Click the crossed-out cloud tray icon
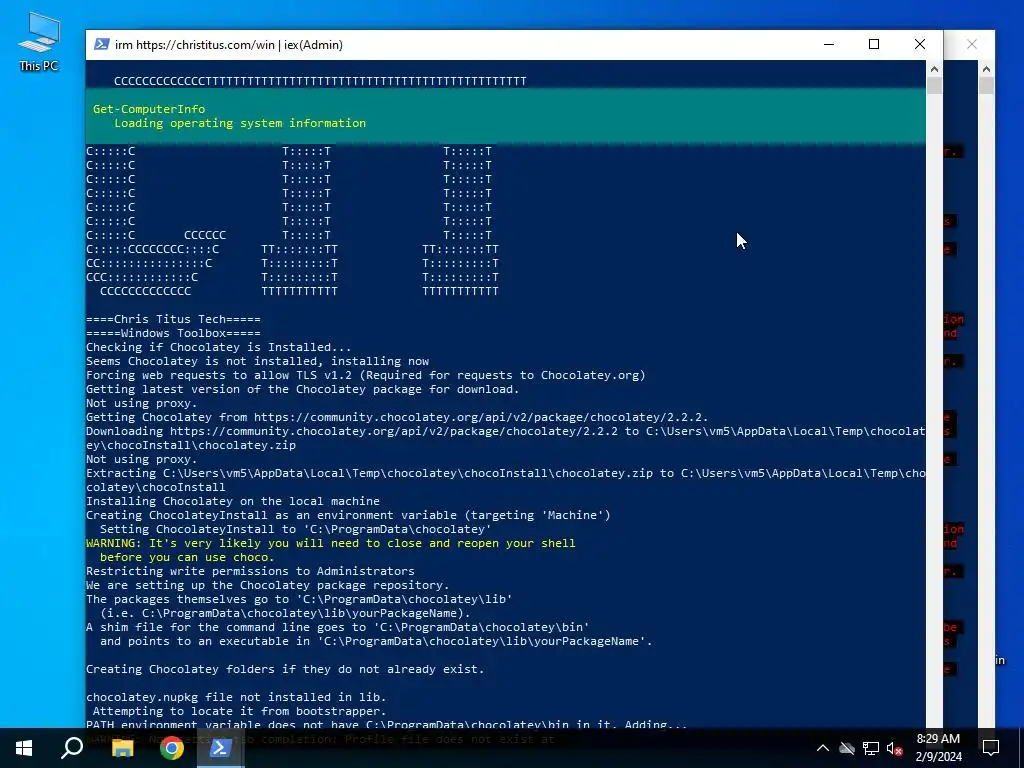This screenshot has width=1024, height=768. 847,748
